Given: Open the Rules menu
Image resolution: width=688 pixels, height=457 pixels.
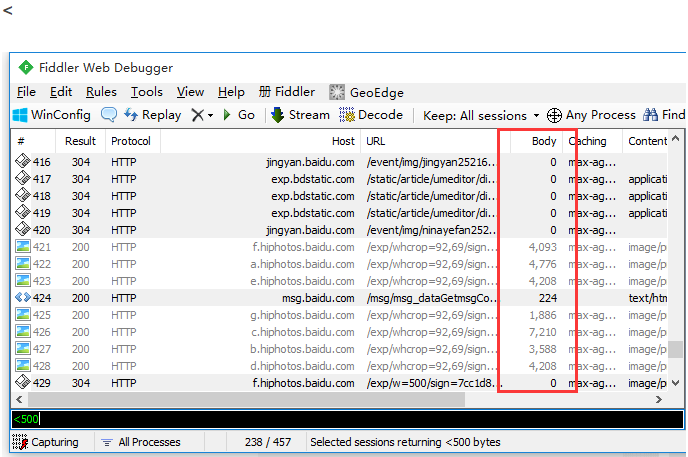Looking at the screenshot, I should (x=101, y=92).
